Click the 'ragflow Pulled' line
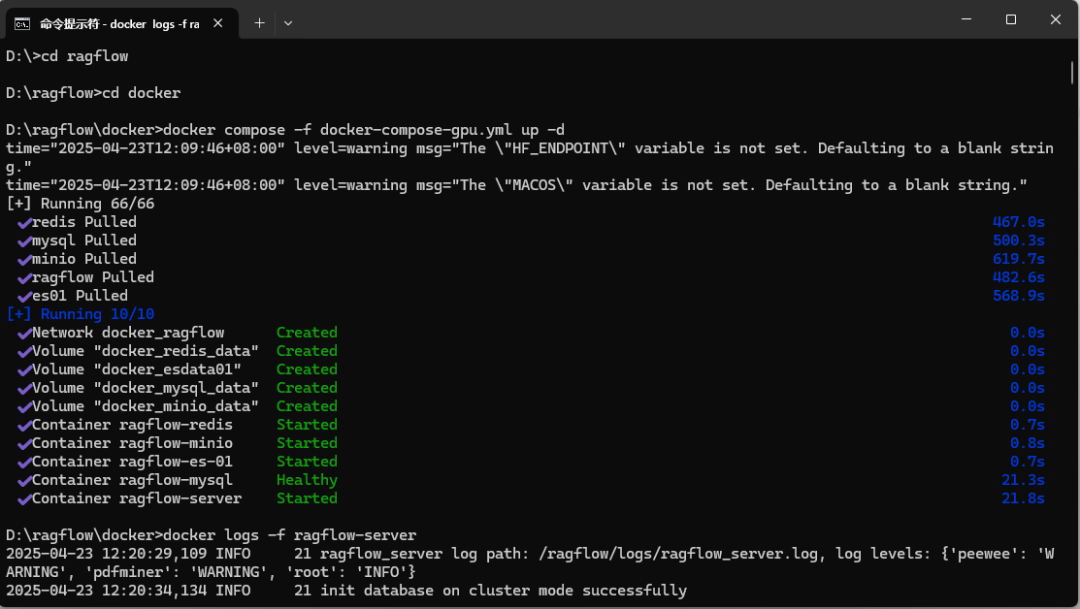1080x609 pixels. (x=86, y=278)
